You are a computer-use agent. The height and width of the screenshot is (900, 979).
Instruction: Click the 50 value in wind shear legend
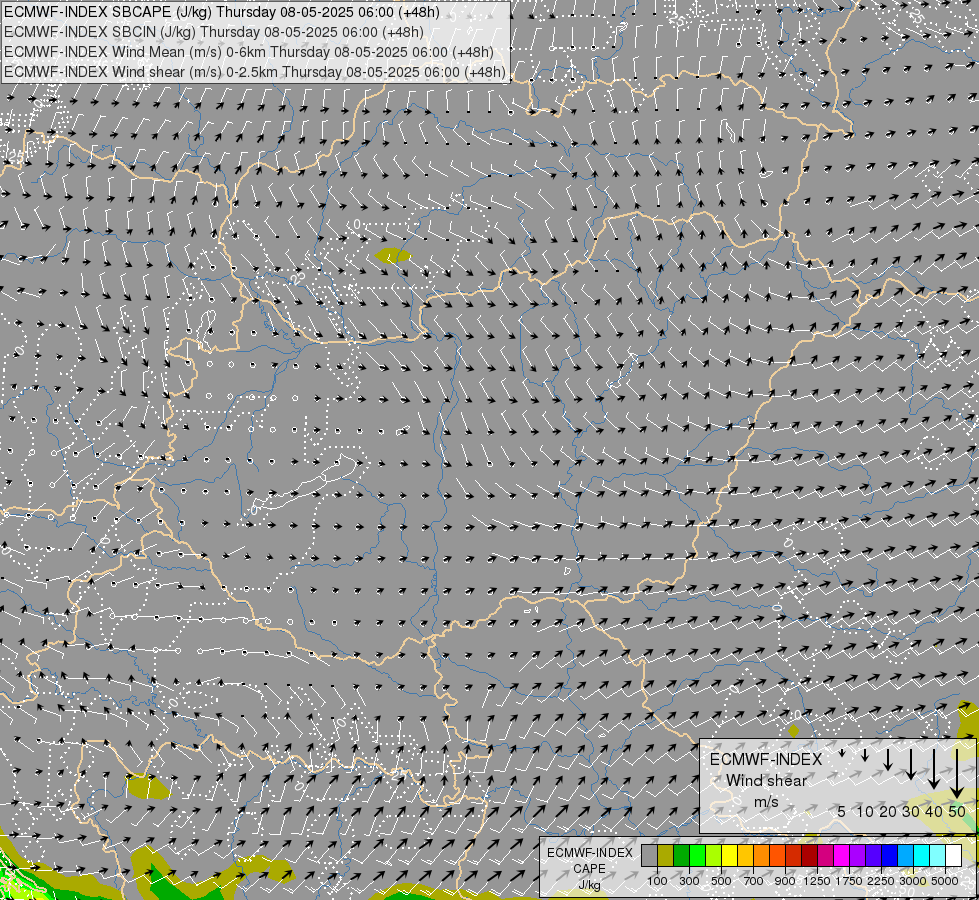(x=957, y=811)
